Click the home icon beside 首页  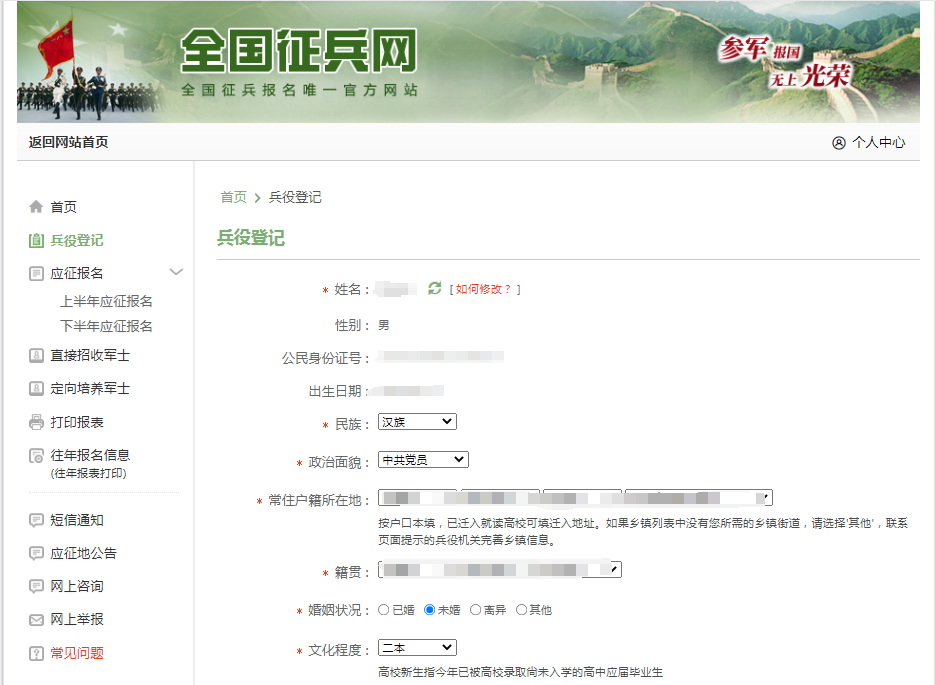pyautogui.click(x=36, y=207)
